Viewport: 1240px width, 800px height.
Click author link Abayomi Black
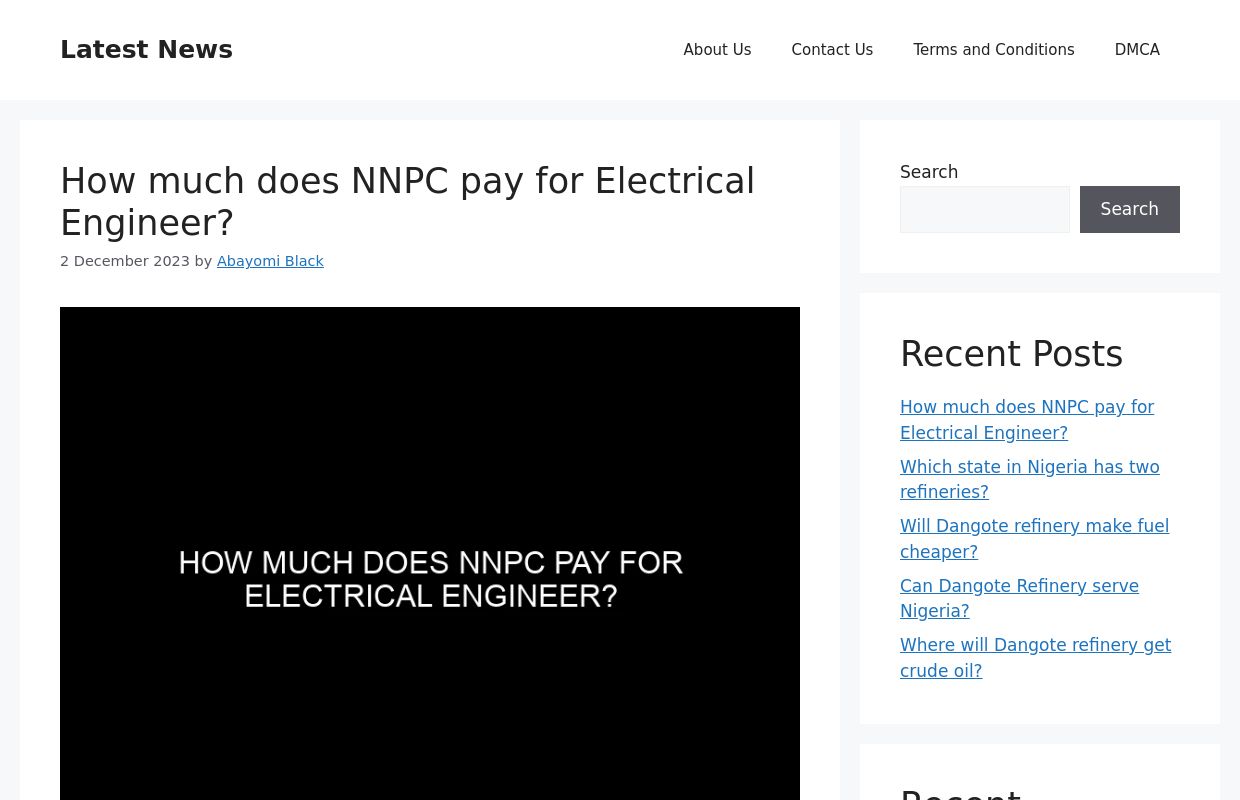[x=270, y=261]
